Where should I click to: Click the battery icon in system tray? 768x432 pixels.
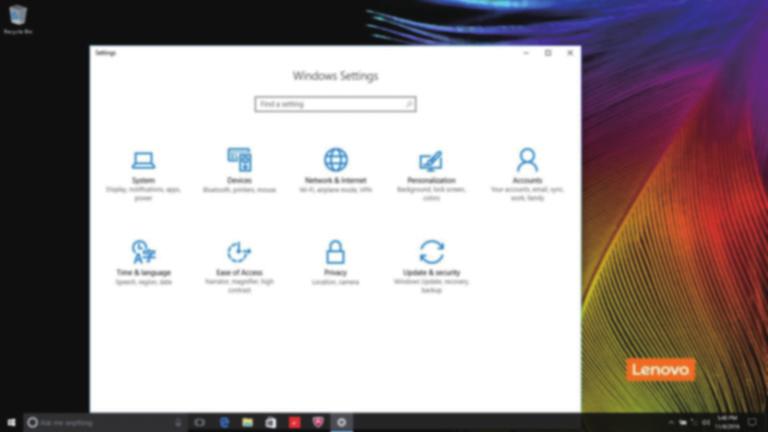683,422
